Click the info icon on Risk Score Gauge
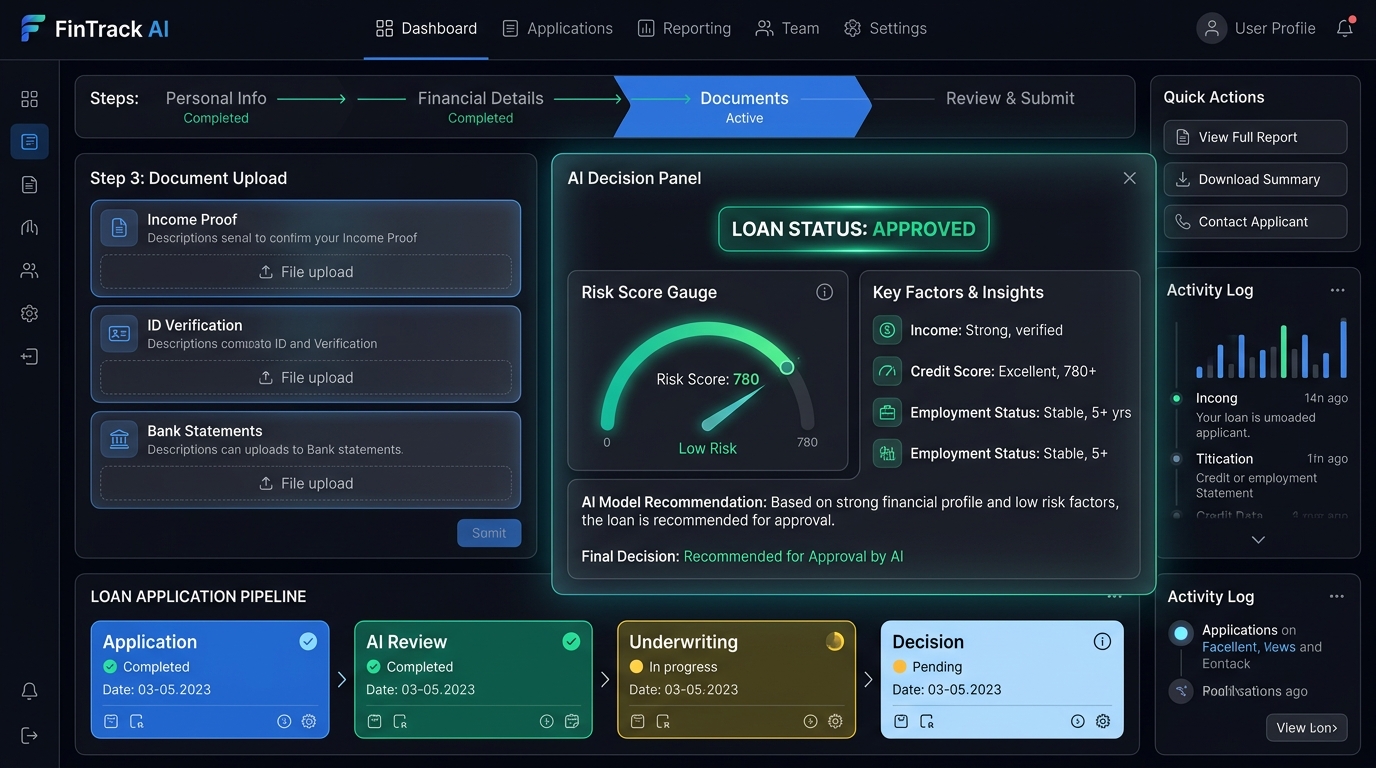Image resolution: width=1376 pixels, height=768 pixels. tap(824, 292)
